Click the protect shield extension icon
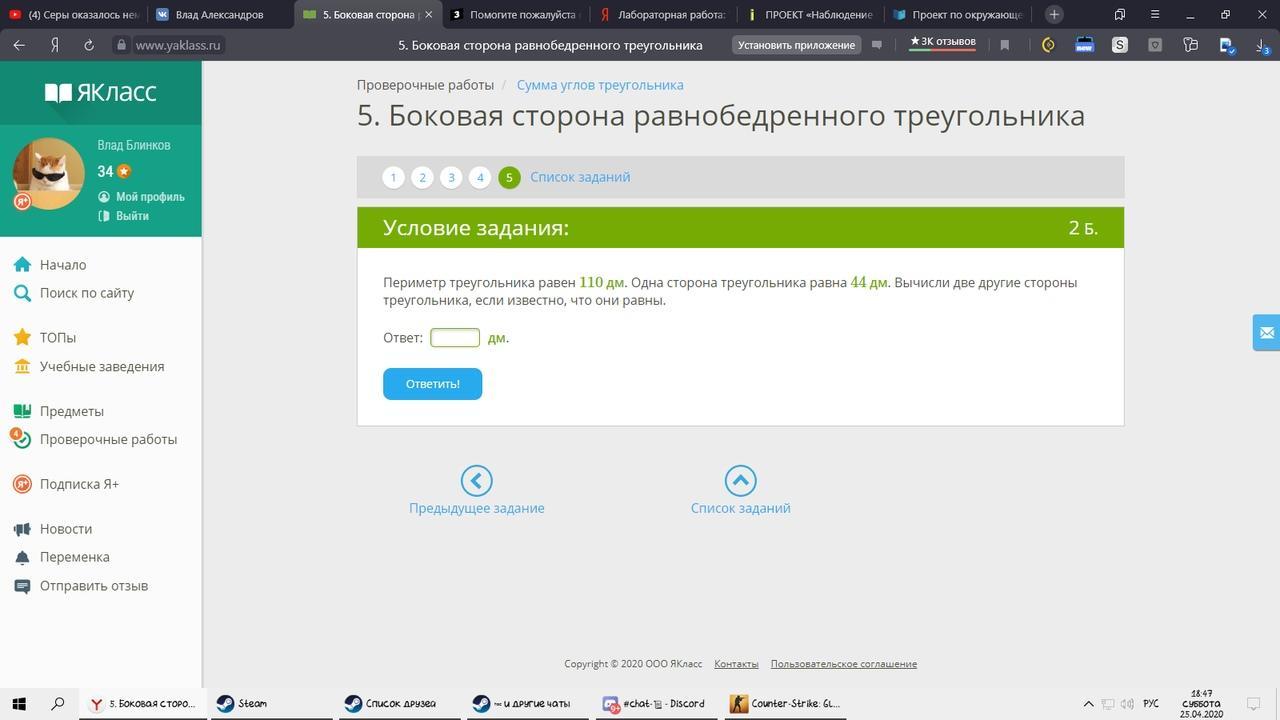 pos(1155,45)
